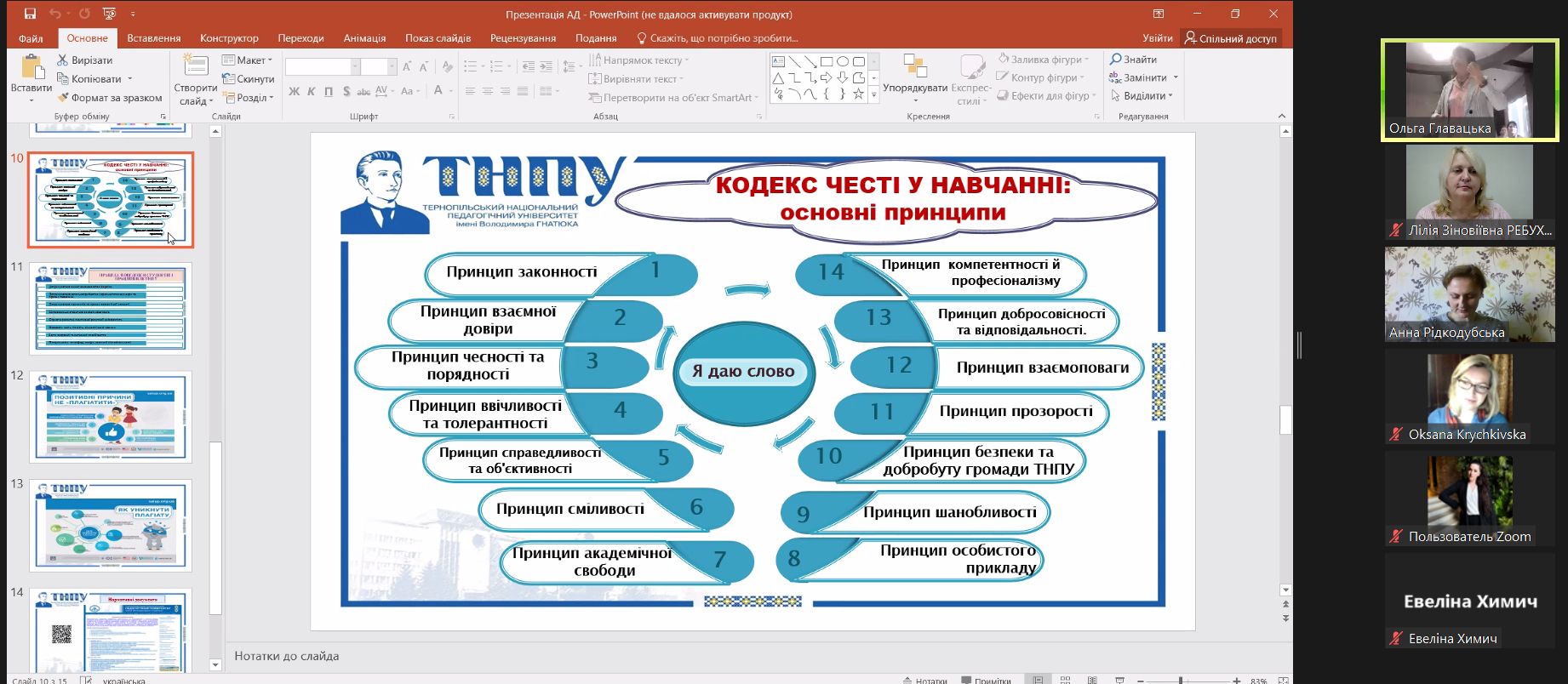This screenshot has height=684, width=1568.
Task: Choose the rectangle shape in shapes gallery
Action: point(827,61)
